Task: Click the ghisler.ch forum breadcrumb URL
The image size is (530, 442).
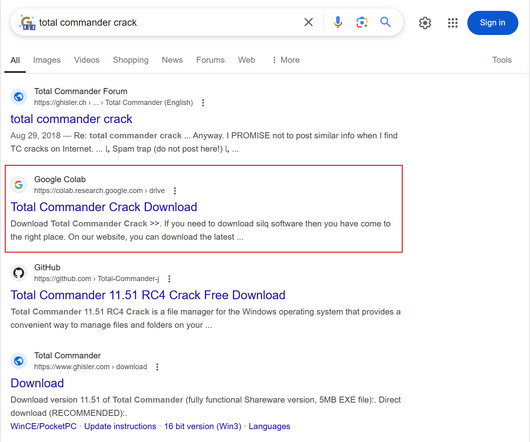Action: click(x=114, y=103)
